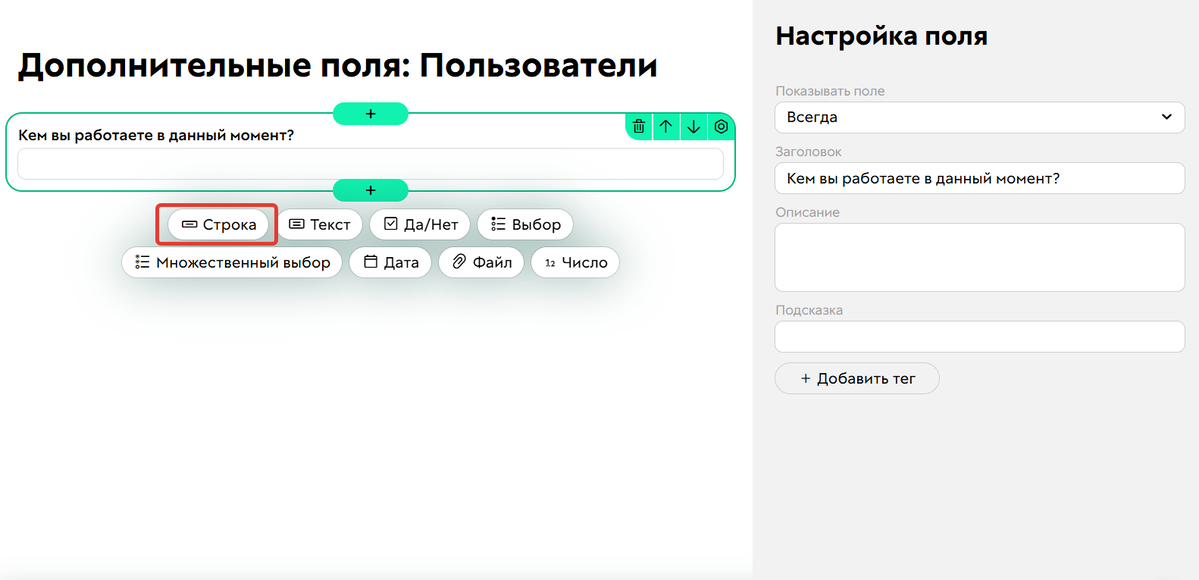This screenshot has width=1199, height=580.
Task: Select the calendar Дата field type
Action: pos(390,262)
